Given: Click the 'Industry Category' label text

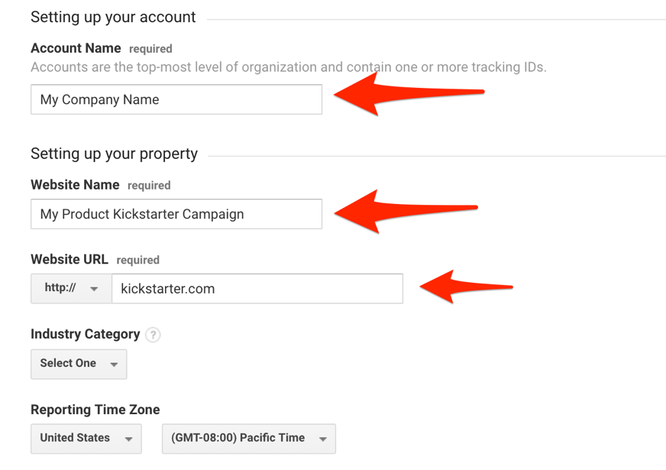Looking at the screenshot, I should click(x=85, y=335).
